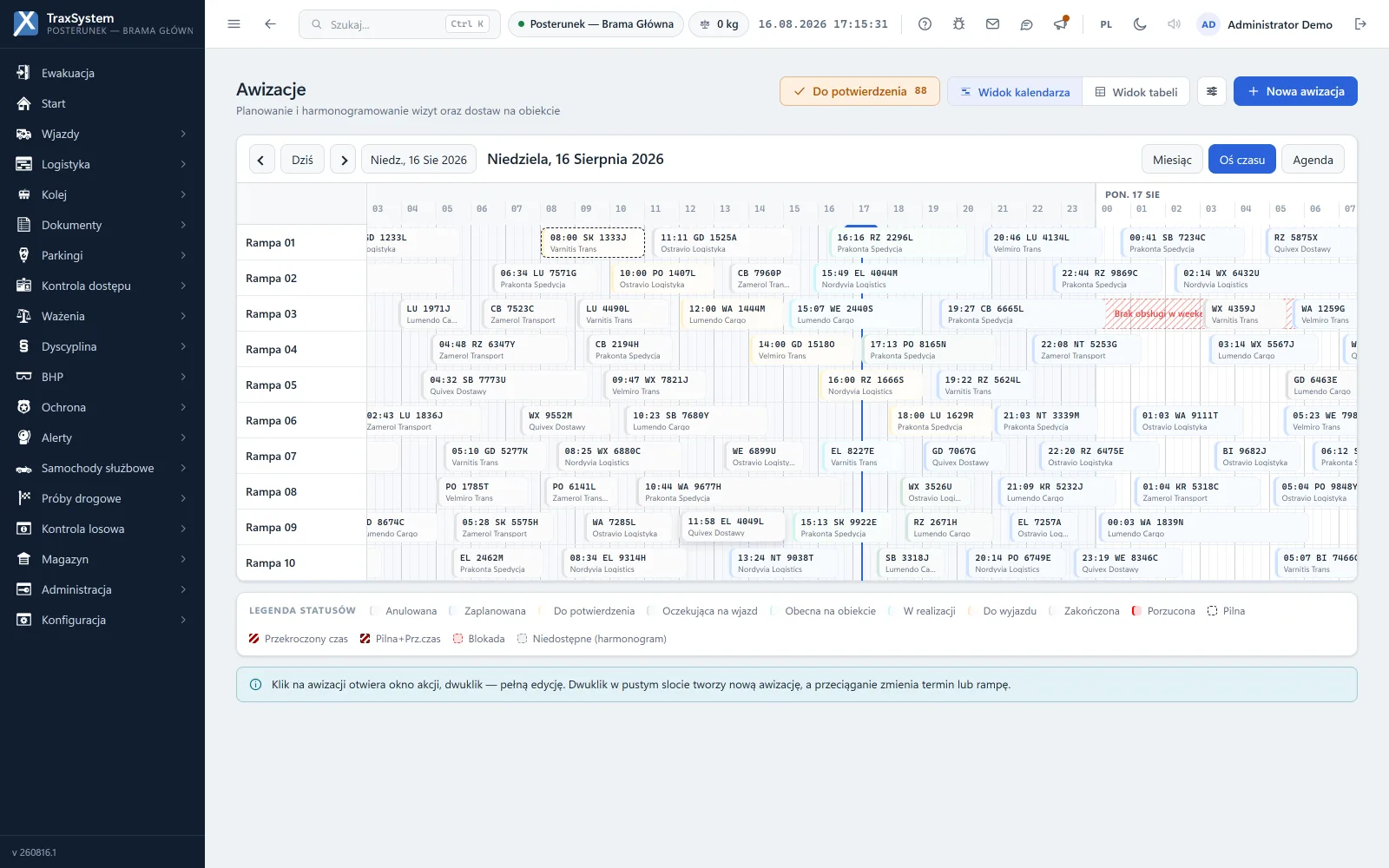Open calendar filter settings icon
Screen dimensions: 1389x868
[x=1212, y=91]
